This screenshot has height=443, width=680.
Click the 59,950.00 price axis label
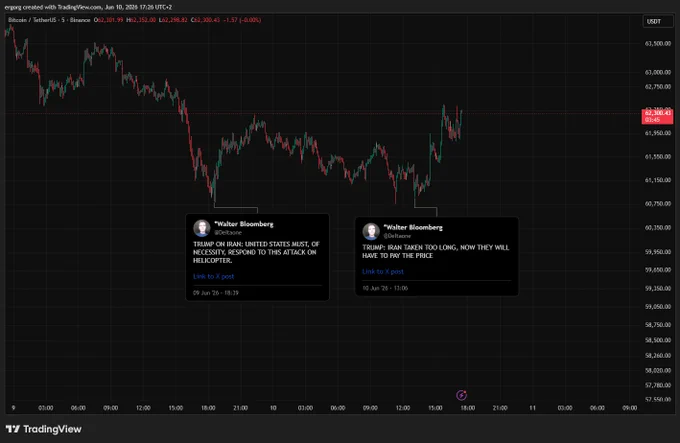click(x=657, y=251)
